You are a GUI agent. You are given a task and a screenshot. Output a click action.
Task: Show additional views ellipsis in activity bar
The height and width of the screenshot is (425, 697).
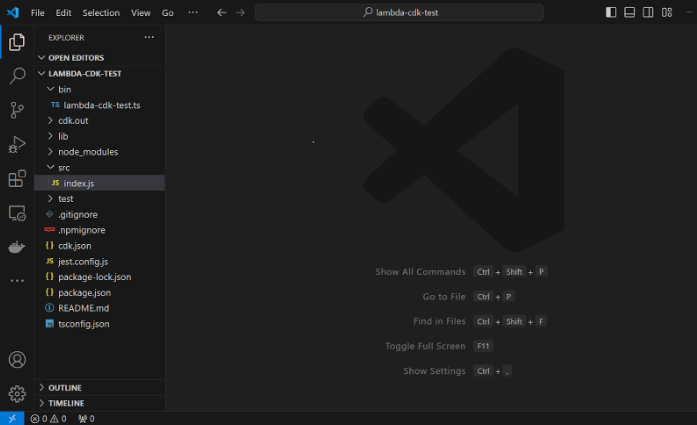17,281
